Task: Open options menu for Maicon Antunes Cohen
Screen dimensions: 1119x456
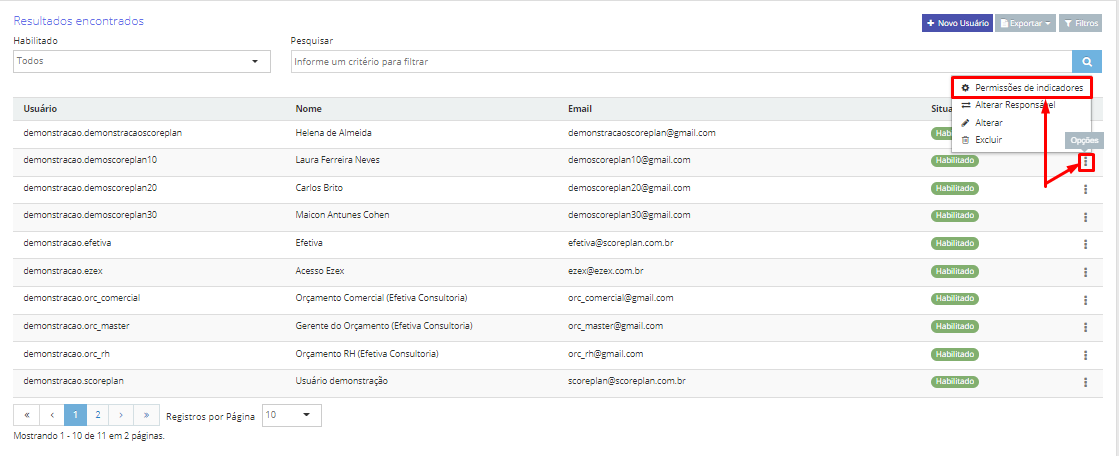Action: click(1085, 217)
